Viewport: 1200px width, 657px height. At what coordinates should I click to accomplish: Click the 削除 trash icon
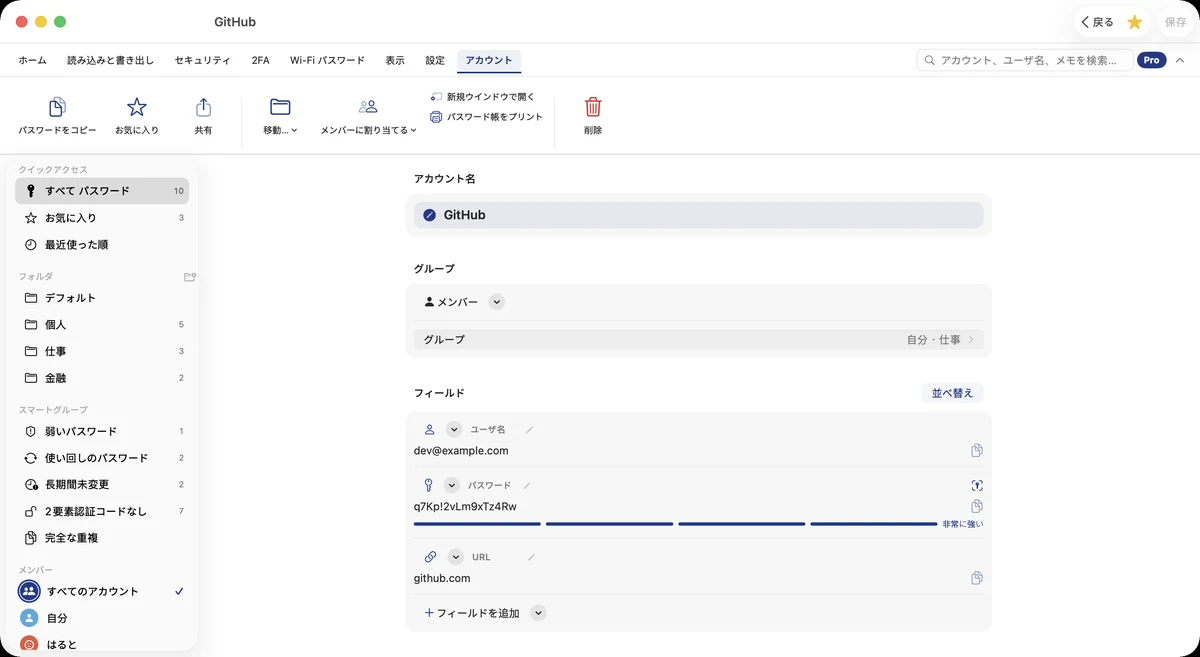click(593, 107)
